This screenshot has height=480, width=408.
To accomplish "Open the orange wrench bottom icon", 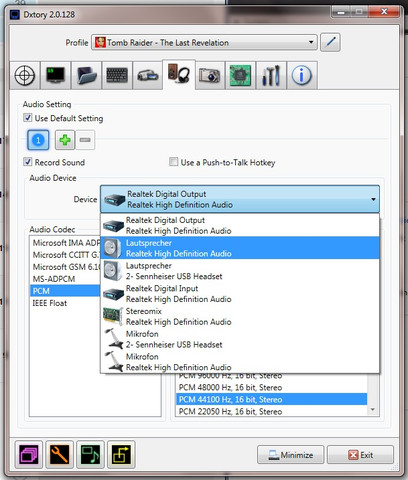I will [60, 454].
